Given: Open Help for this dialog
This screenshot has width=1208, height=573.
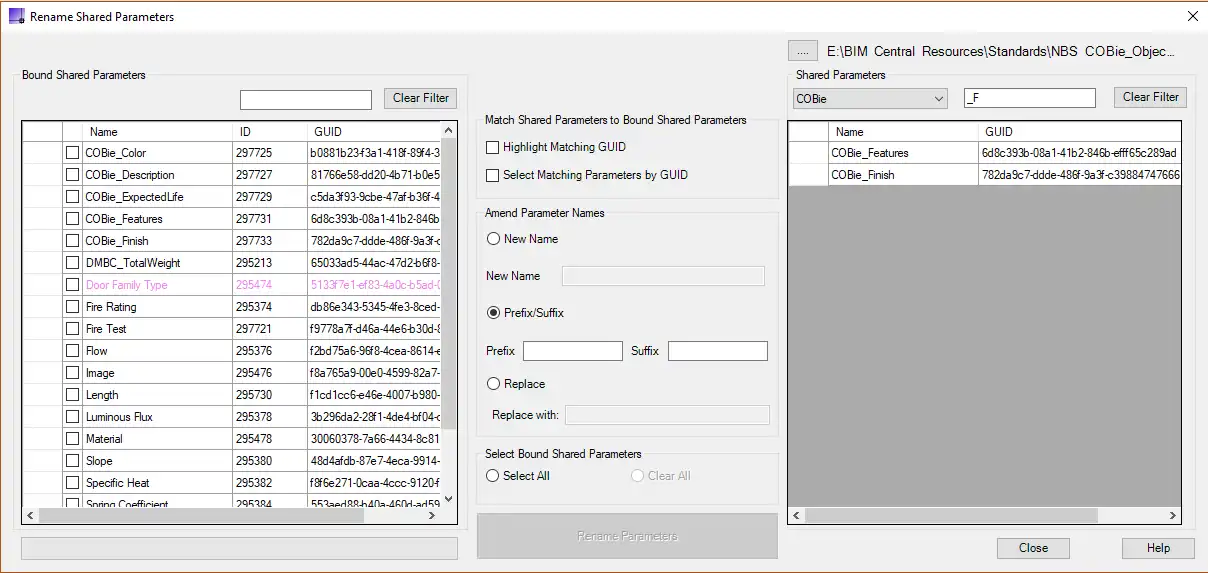Looking at the screenshot, I should (x=1157, y=548).
